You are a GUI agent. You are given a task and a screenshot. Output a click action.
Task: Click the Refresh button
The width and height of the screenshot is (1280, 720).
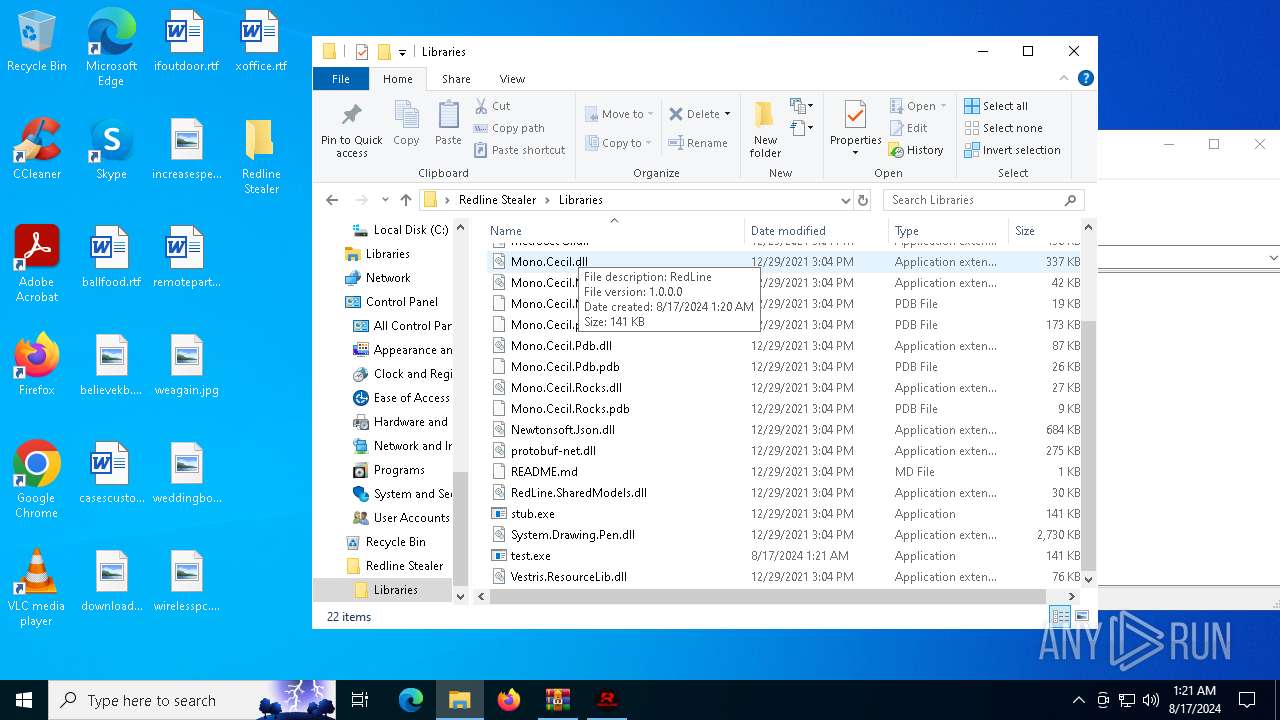pos(863,200)
